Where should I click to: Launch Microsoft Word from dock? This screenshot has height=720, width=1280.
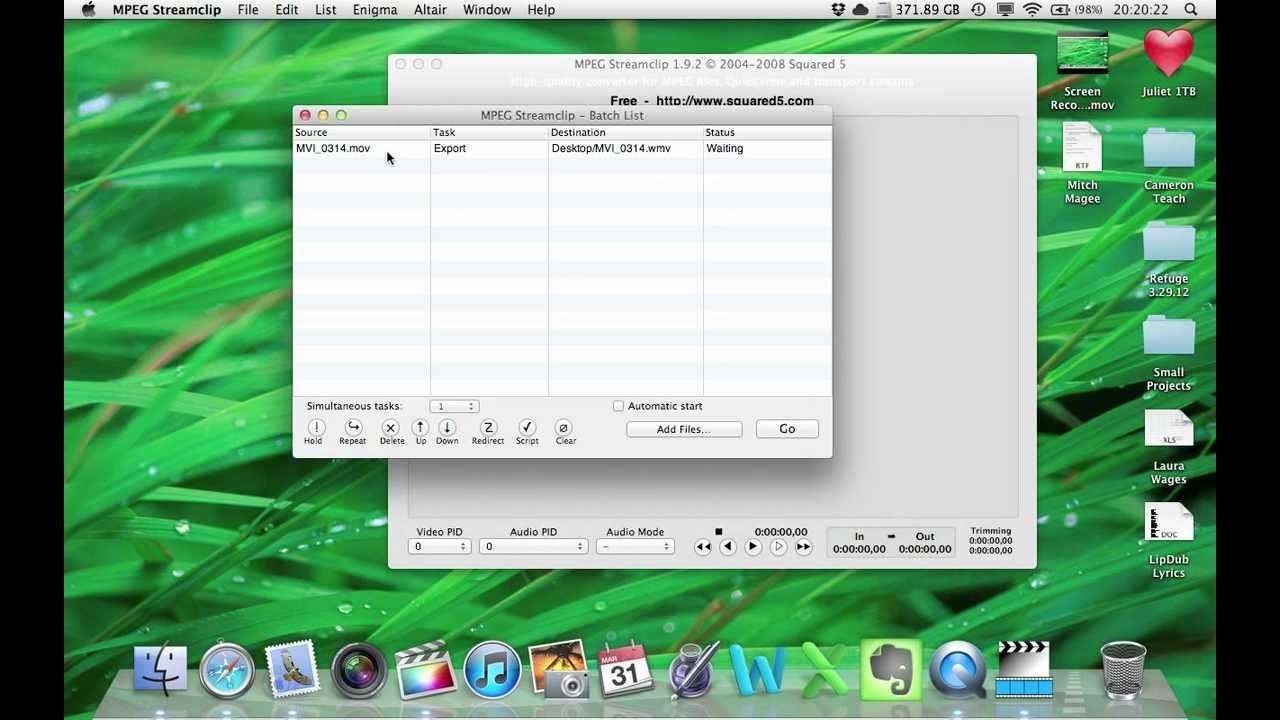click(x=757, y=669)
